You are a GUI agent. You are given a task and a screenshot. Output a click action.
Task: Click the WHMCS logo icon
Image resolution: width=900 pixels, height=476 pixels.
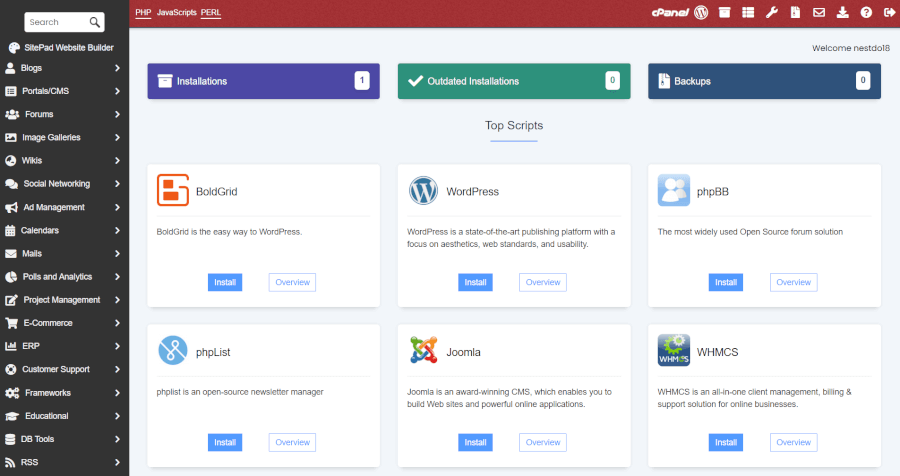pyautogui.click(x=673, y=350)
